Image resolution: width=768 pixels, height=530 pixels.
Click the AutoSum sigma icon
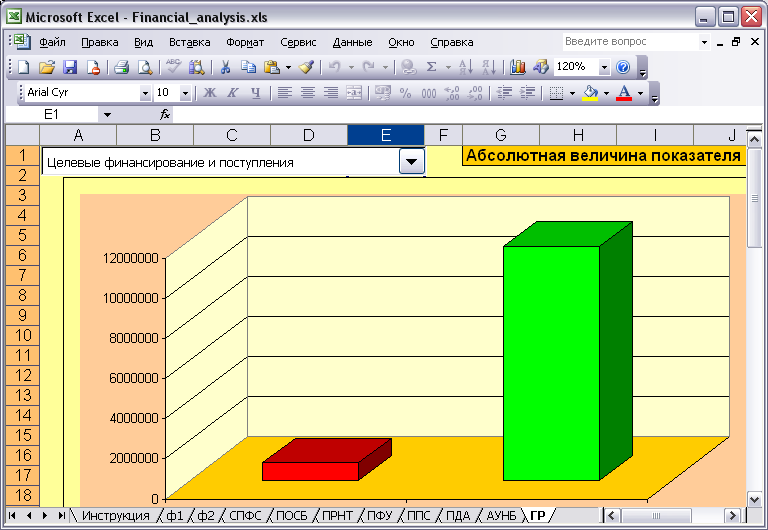pos(431,67)
